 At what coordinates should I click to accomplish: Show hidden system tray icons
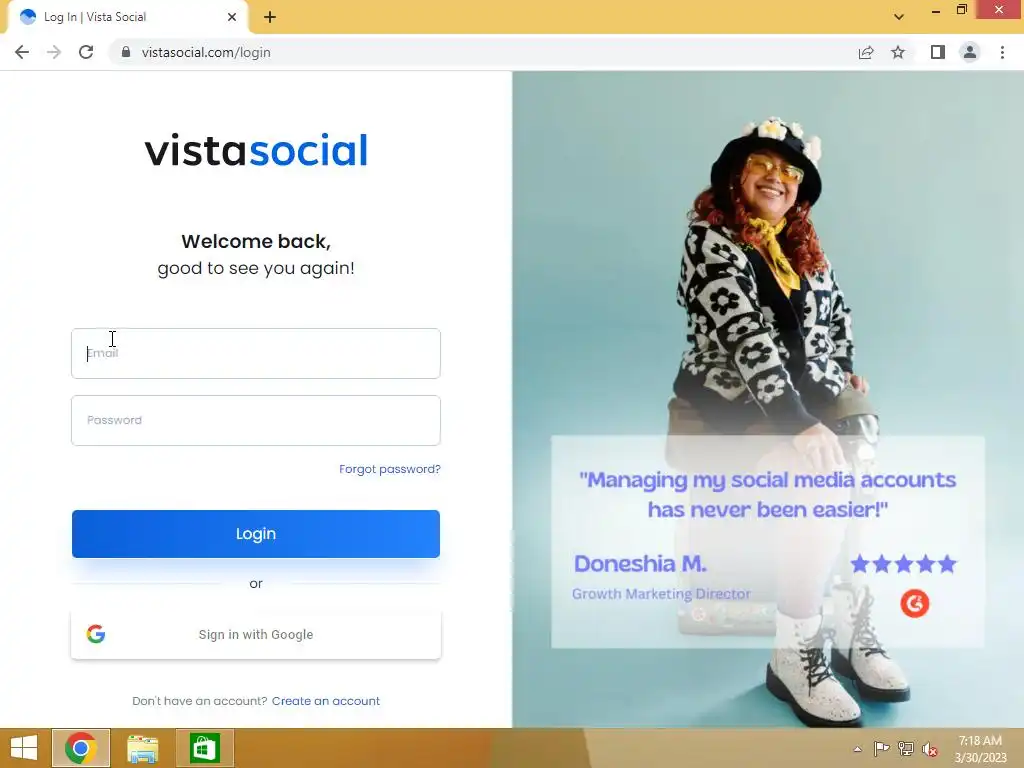857,749
